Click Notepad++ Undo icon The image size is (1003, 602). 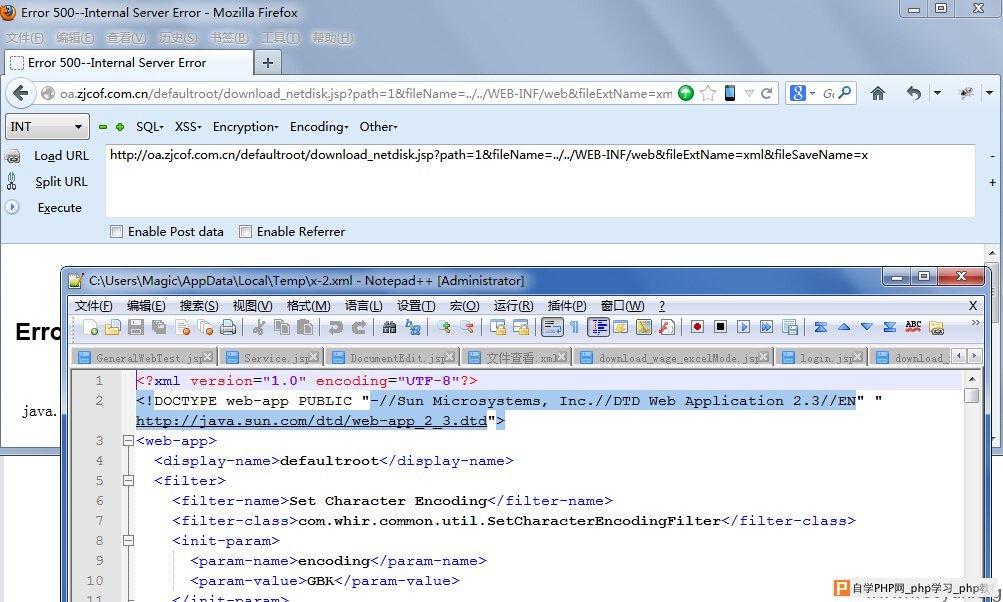tap(335, 328)
